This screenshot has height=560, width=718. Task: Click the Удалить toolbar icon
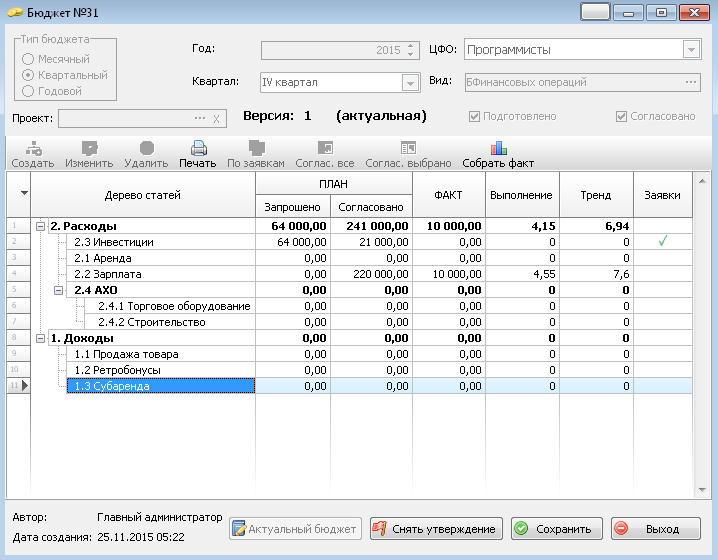pyautogui.click(x=147, y=148)
